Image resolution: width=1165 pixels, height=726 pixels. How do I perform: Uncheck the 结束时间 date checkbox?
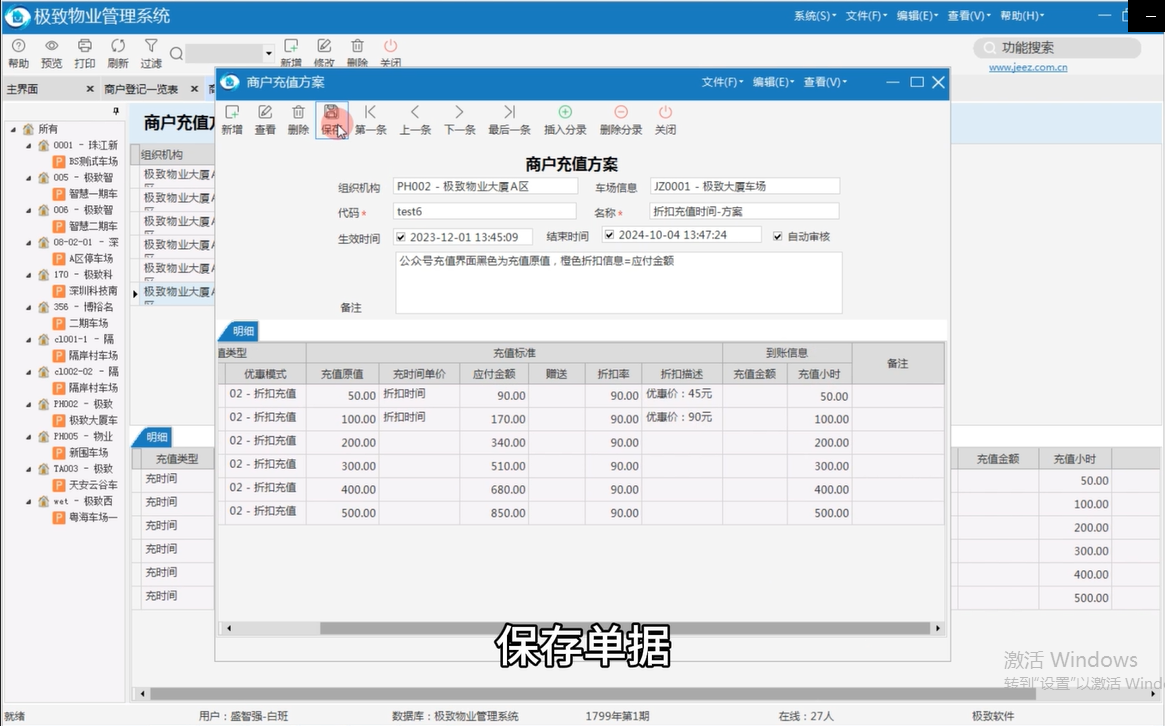click(610, 235)
